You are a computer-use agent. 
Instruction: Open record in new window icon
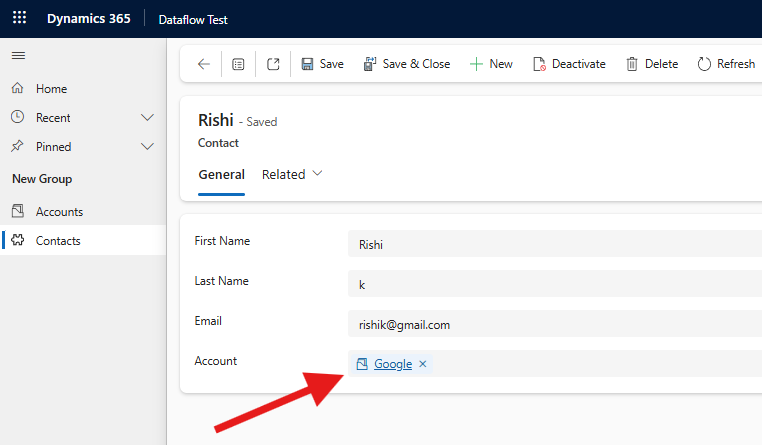[273, 64]
